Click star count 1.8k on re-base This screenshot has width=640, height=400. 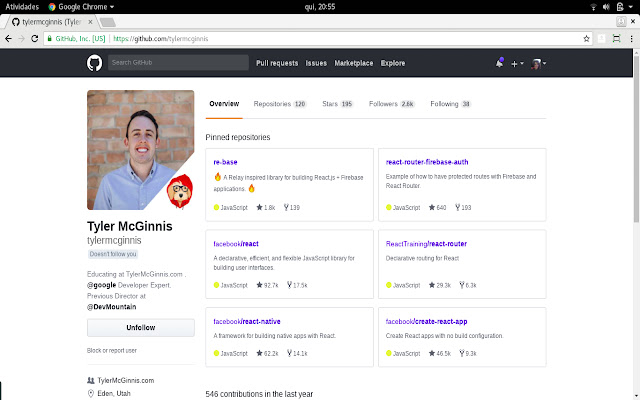266,207
